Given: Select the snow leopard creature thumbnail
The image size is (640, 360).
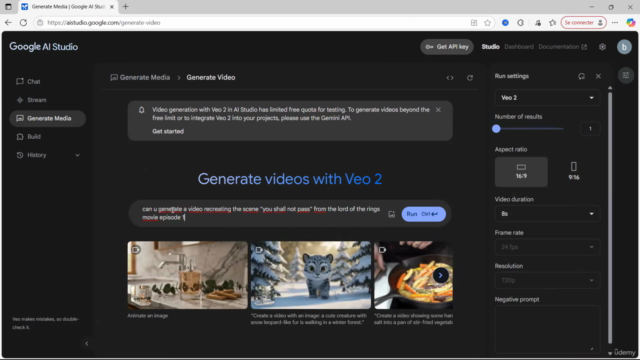Looking at the screenshot, I should 311,275.
